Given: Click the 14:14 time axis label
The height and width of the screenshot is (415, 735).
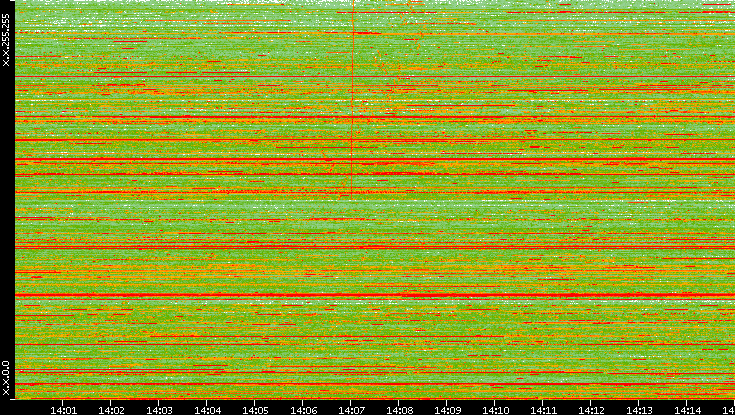Looking at the screenshot, I should [x=687, y=410].
